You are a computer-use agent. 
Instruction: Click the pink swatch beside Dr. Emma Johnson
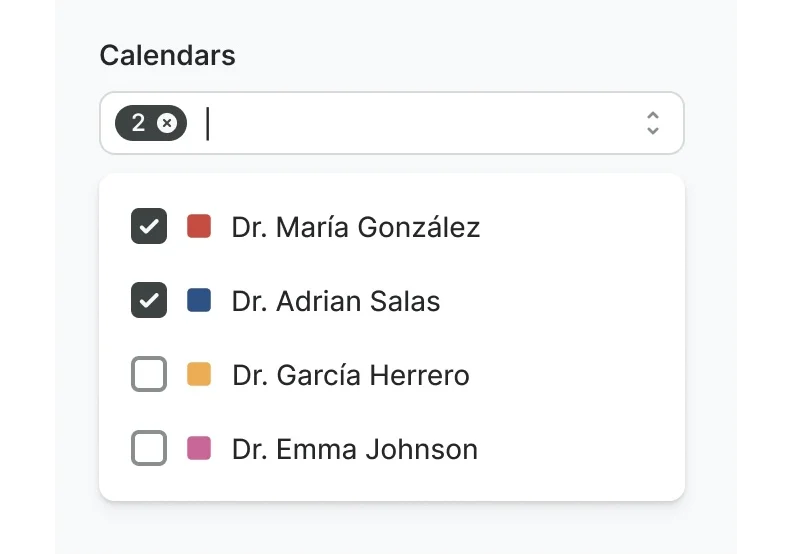click(x=199, y=449)
